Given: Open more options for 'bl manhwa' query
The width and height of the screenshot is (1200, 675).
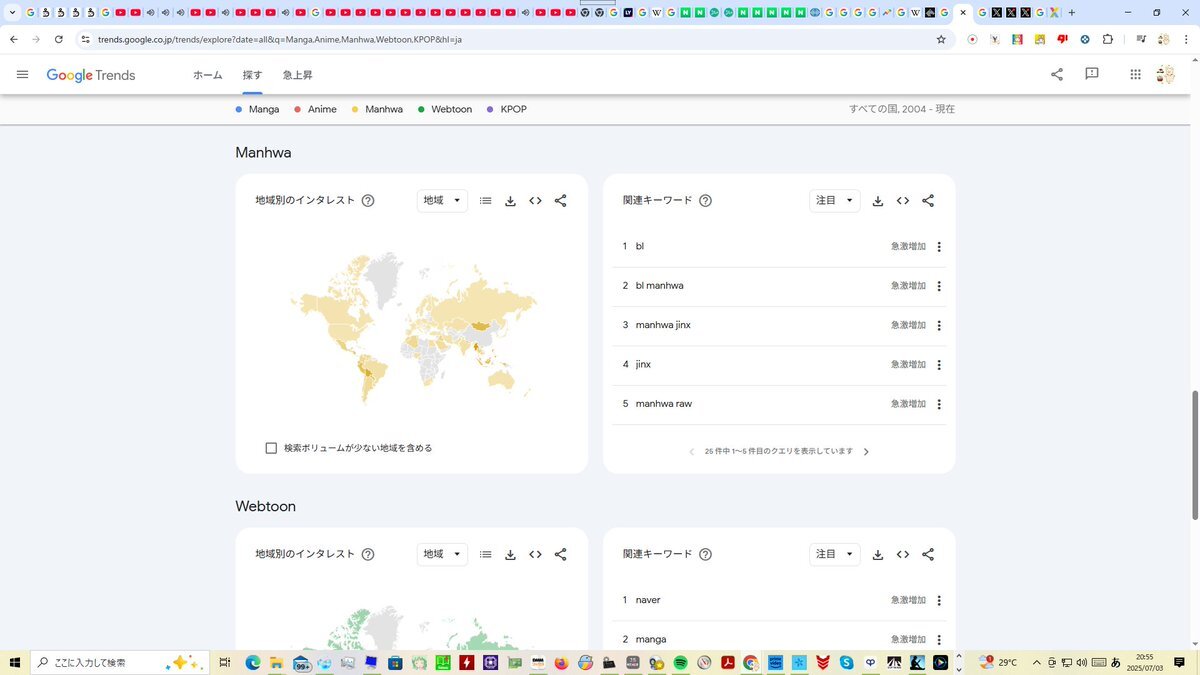Looking at the screenshot, I should pyautogui.click(x=939, y=286).
